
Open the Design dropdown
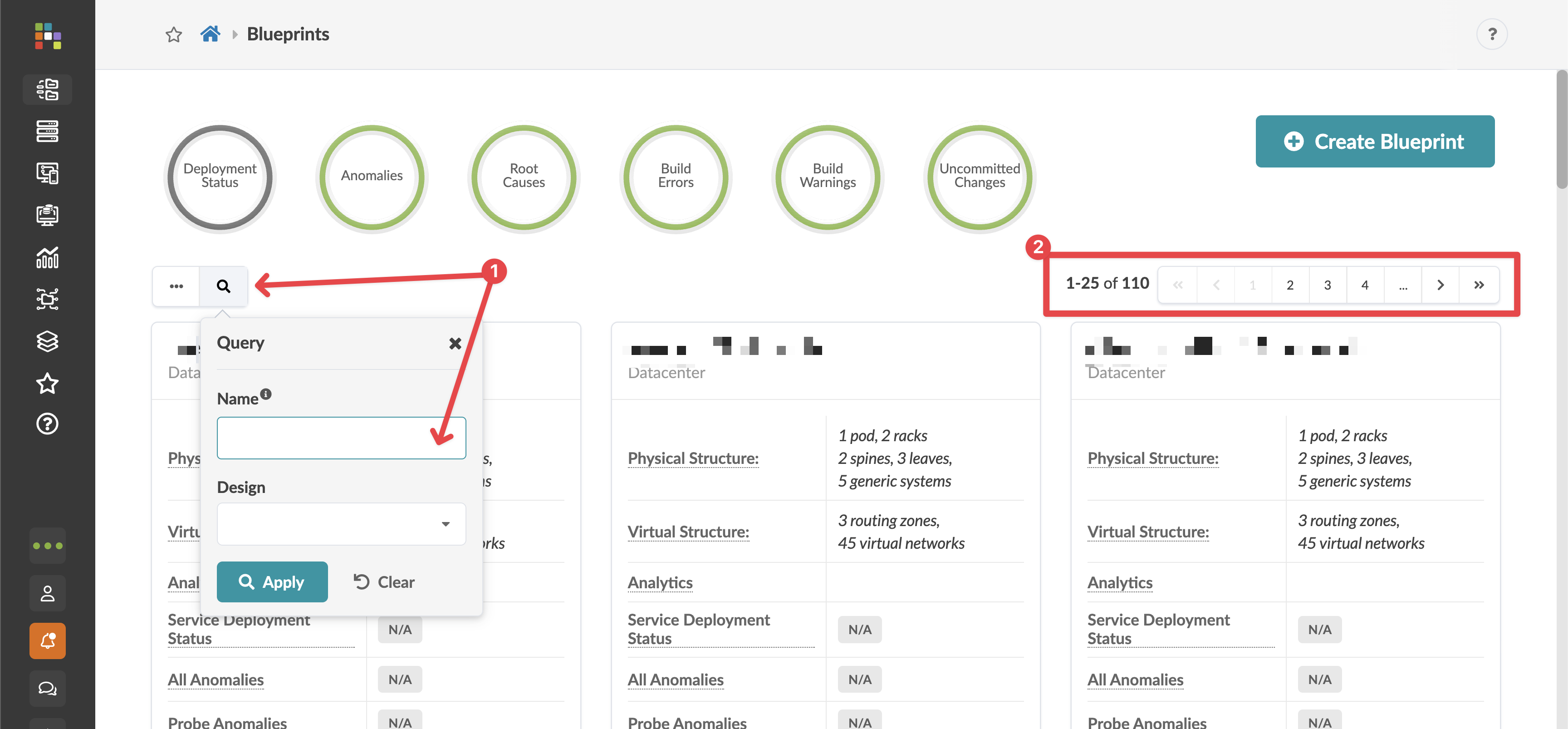(x=342, y=524)
